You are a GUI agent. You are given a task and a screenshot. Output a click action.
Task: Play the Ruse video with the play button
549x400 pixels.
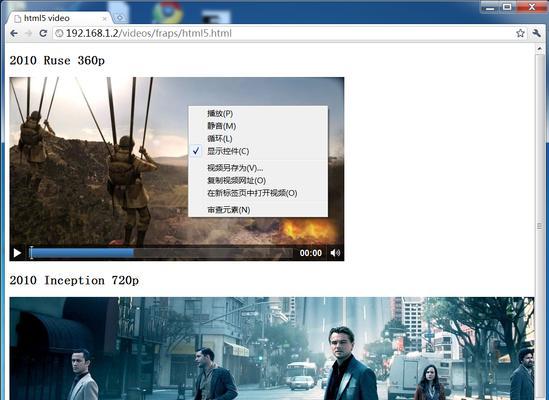coord(17,253)
